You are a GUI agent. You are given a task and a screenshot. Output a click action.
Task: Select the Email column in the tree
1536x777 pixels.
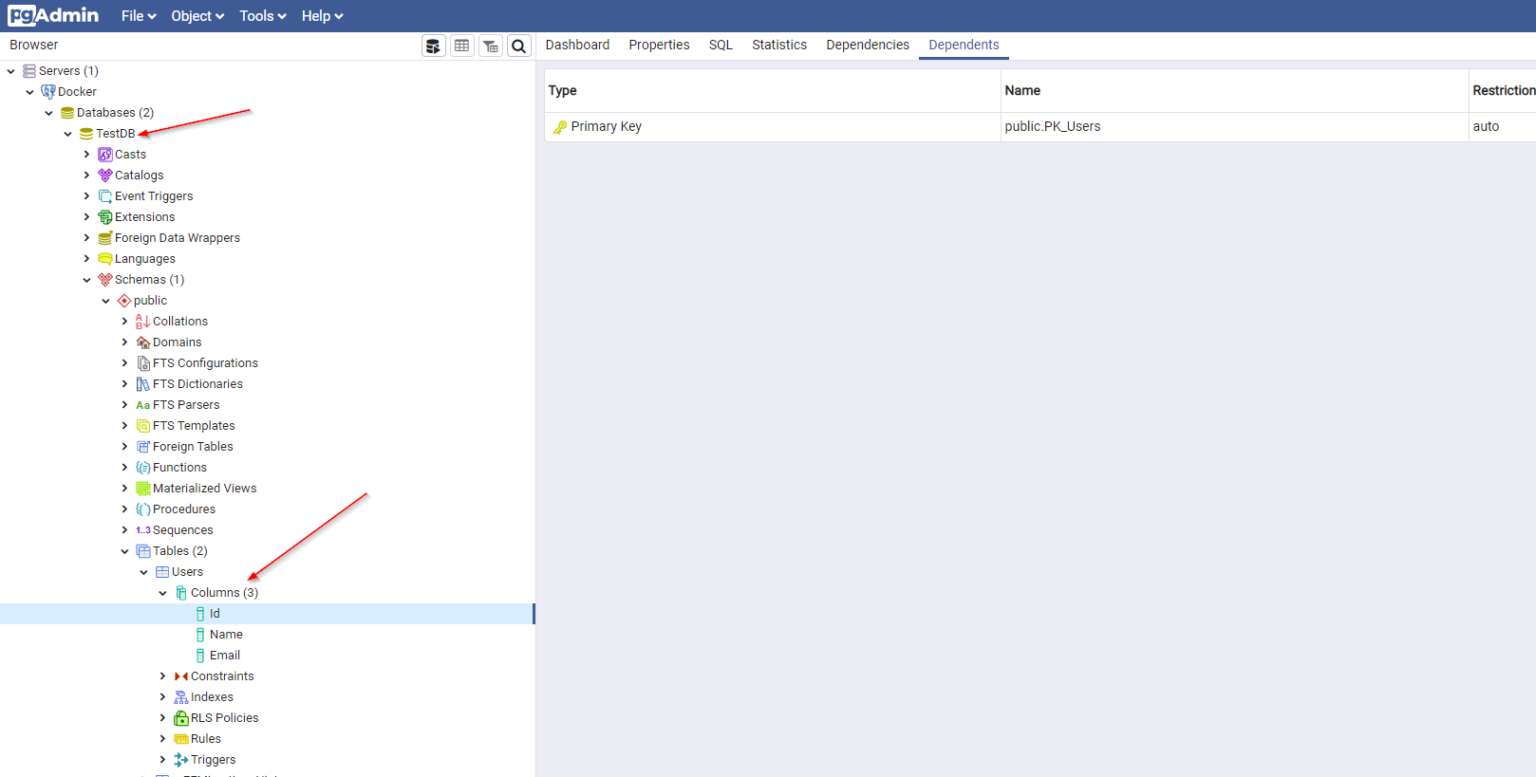pos(224,656)
